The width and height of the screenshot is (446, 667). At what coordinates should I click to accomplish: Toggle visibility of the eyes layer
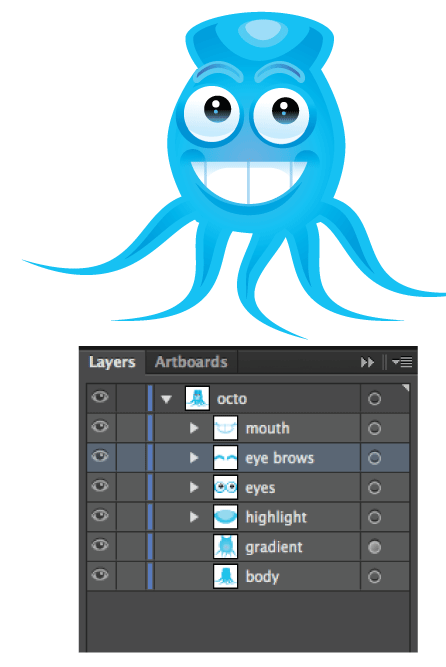100,486
